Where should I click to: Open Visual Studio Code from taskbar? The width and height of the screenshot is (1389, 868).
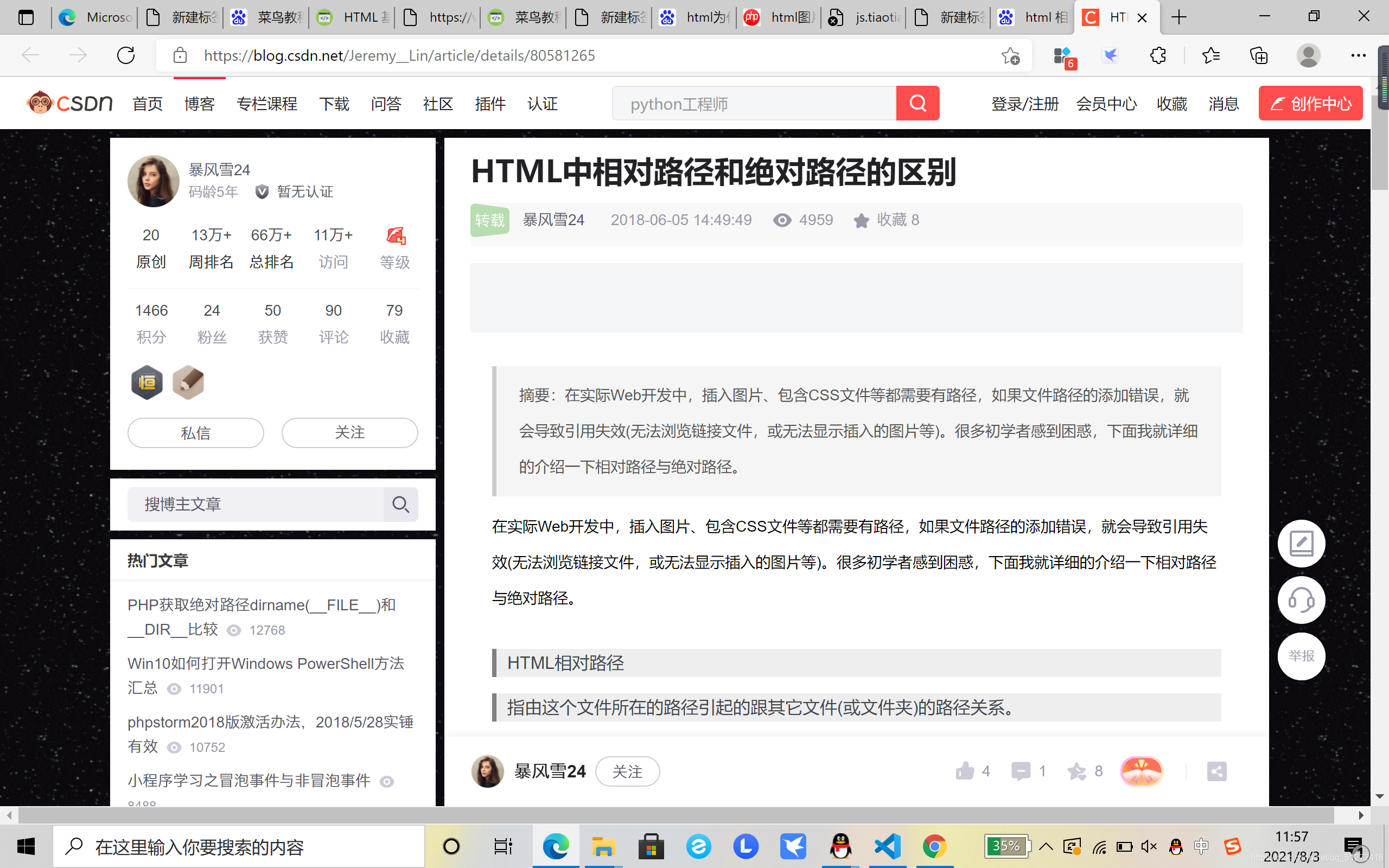point(887,846)
